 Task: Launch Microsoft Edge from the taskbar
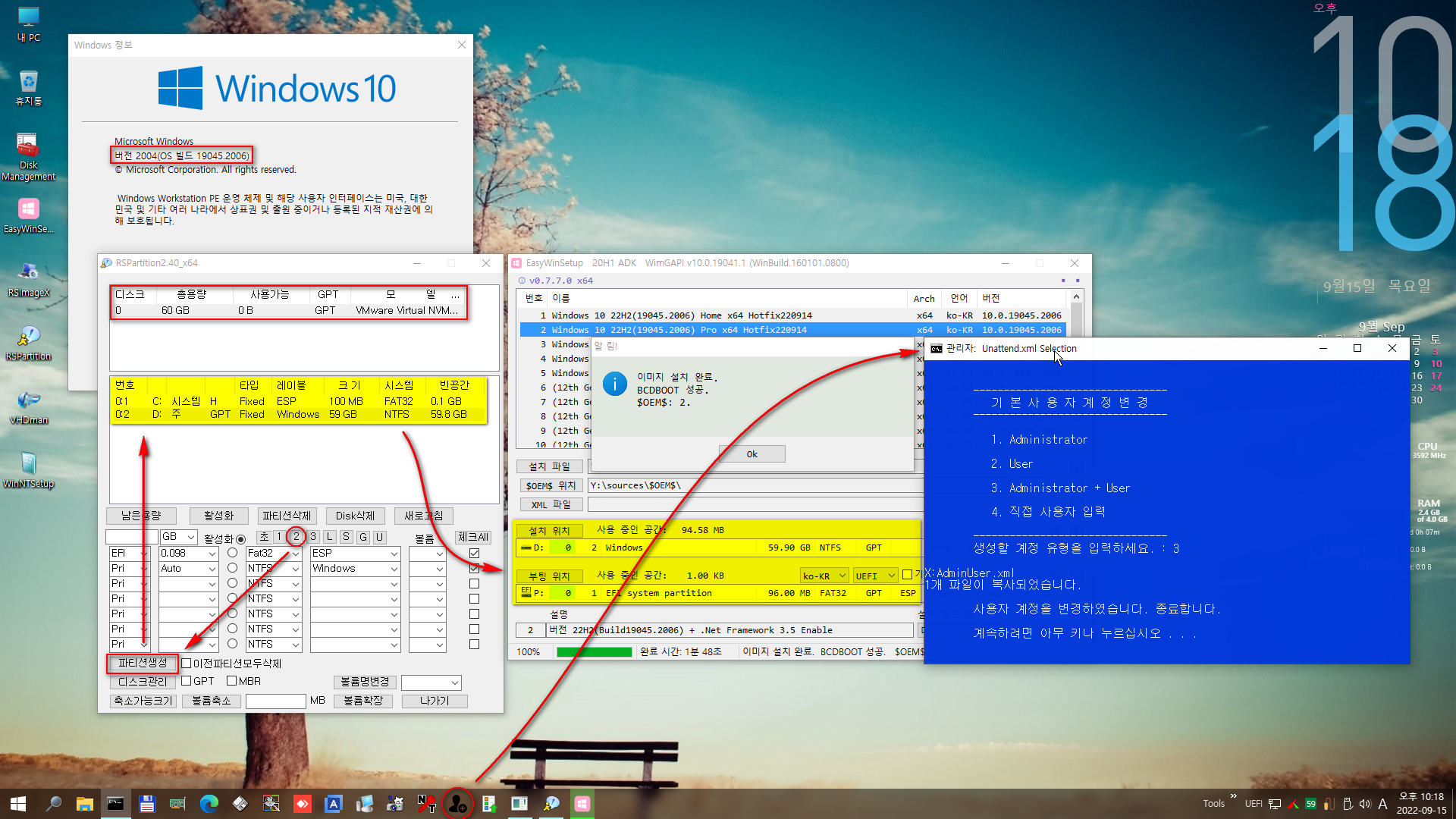click(209, 804)
